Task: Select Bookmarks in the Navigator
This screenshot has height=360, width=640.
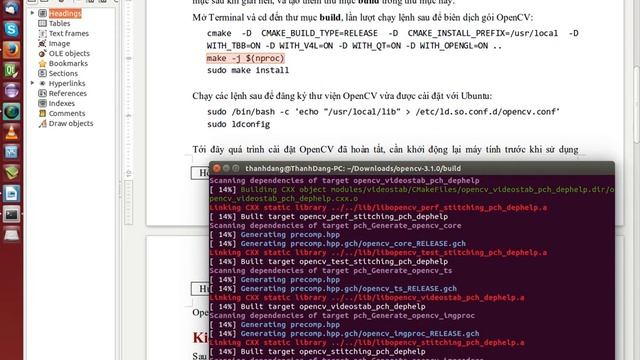Action: pyautogui.click(x=68, y=63)
